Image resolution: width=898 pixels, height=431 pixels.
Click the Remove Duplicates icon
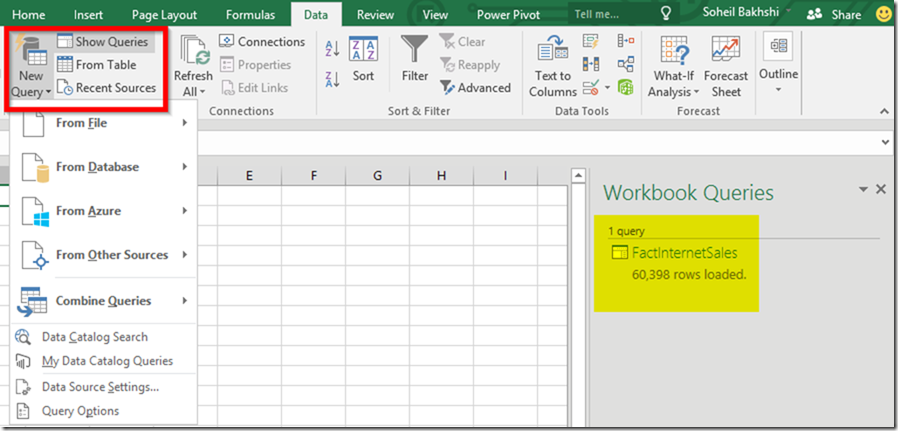[590, 64]
